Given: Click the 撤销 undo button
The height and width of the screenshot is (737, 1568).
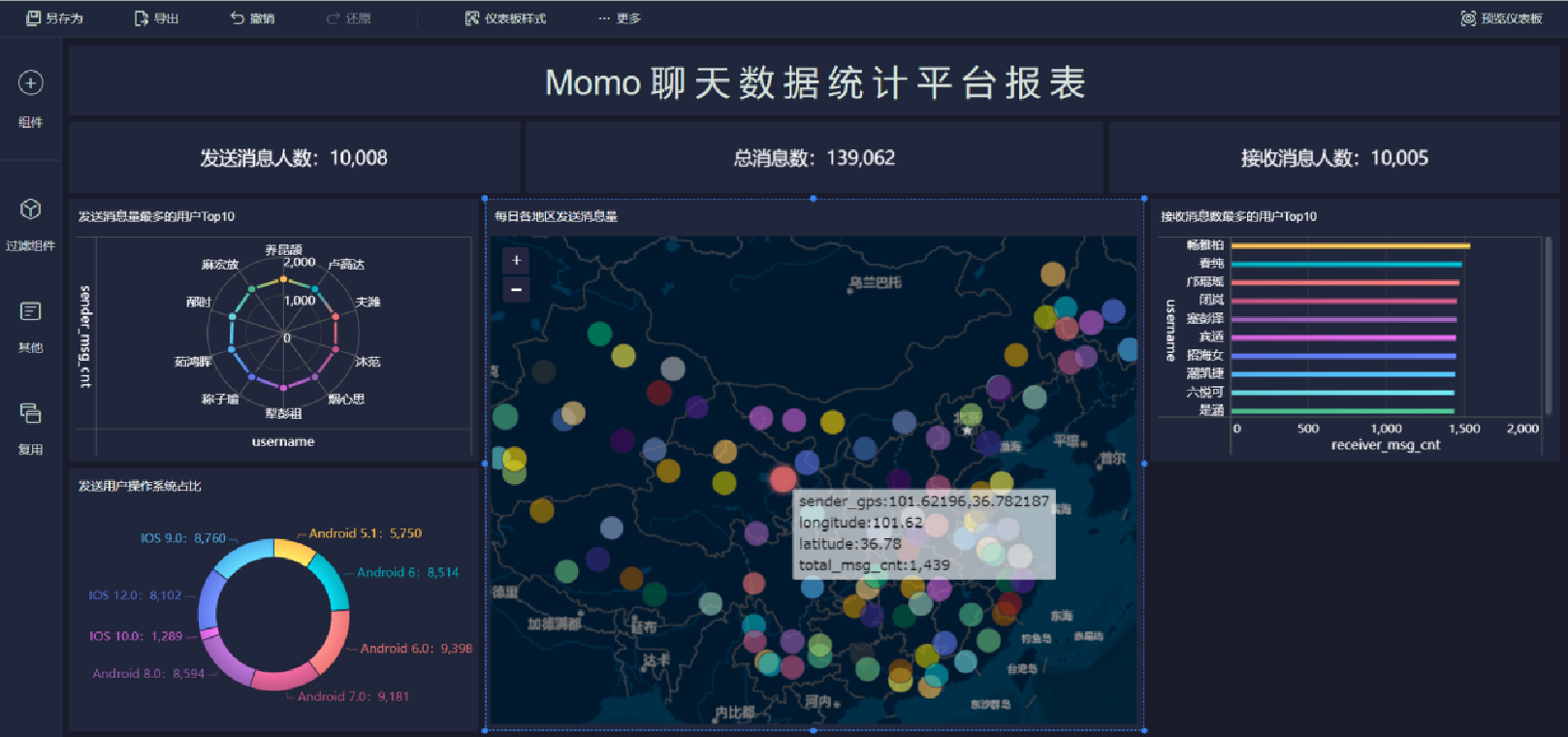Looking at the screenshot, I should pos(252,18).
